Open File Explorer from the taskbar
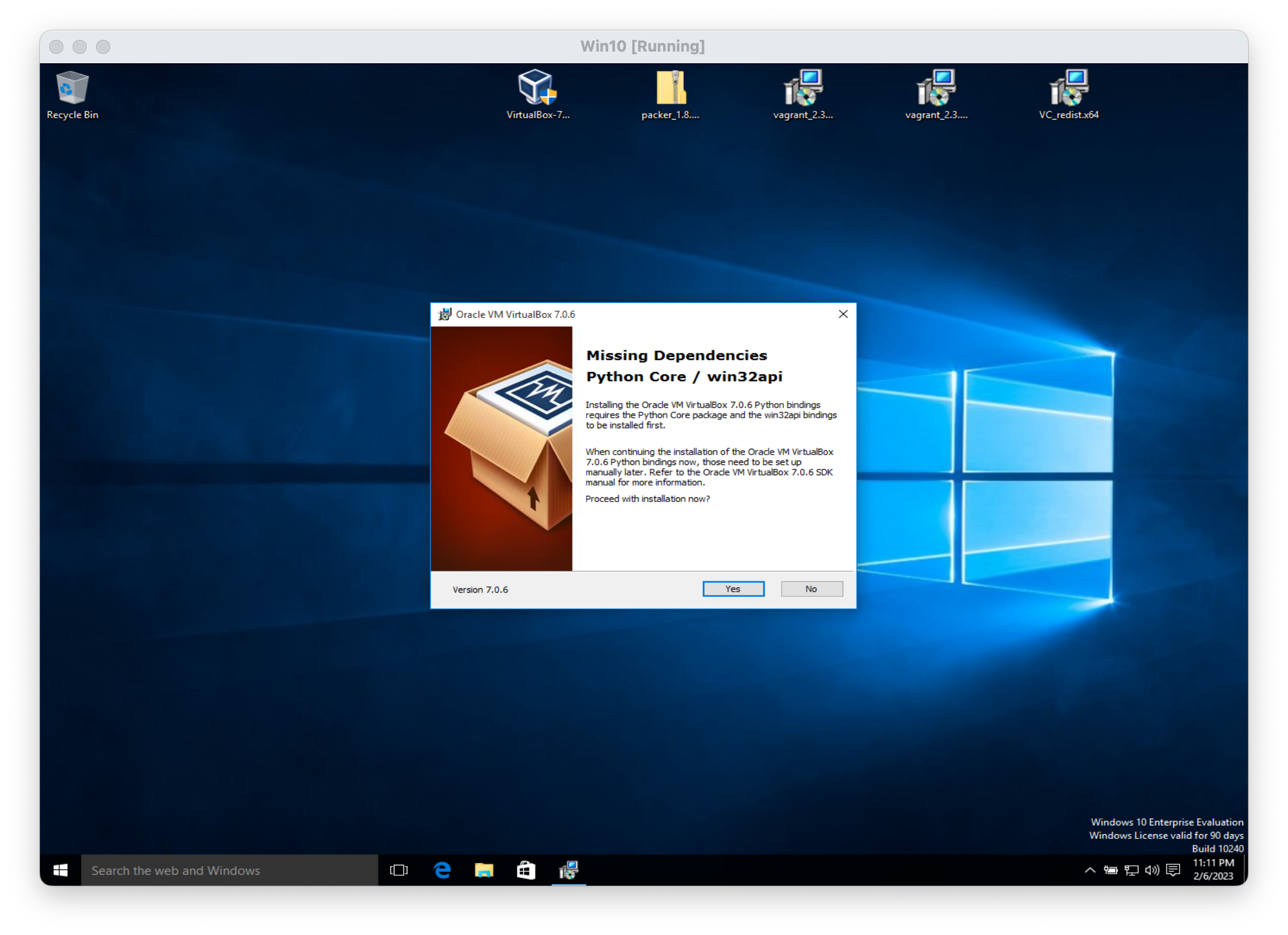The width and height of the screenshot is (1288, 935). [484, 871]
